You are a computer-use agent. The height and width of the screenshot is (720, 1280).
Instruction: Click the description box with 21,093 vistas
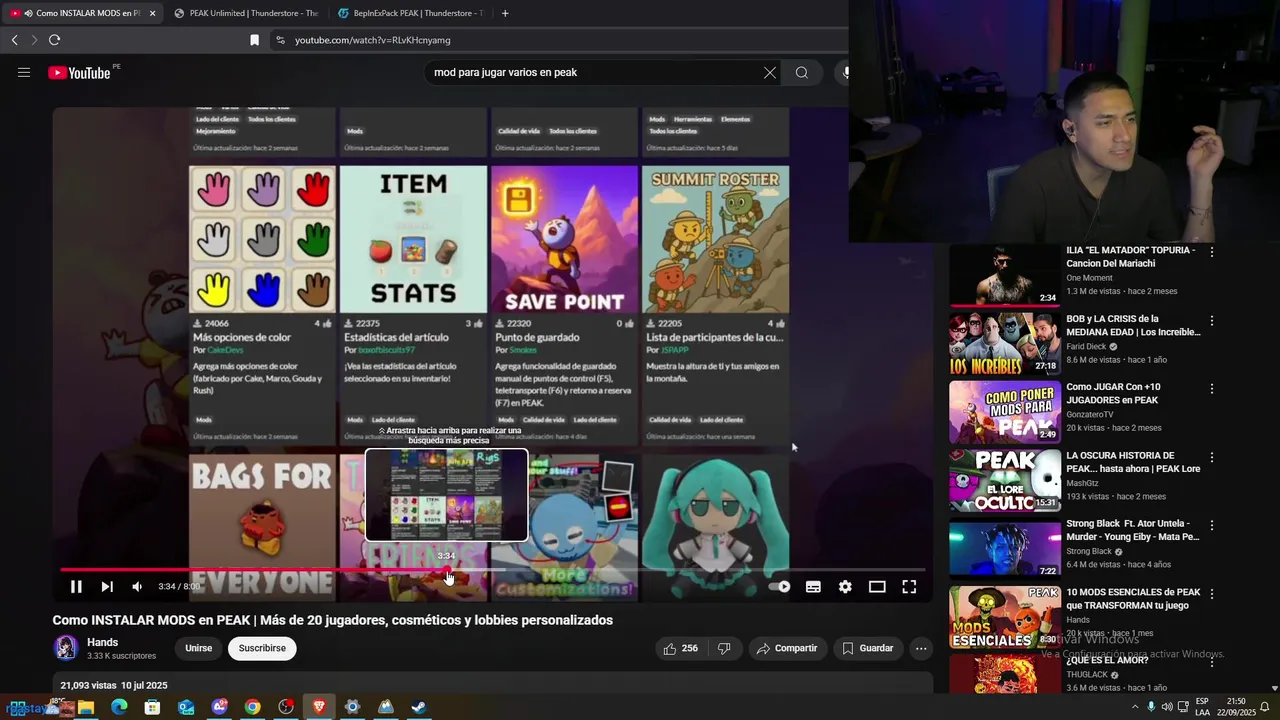coord(493,684)
